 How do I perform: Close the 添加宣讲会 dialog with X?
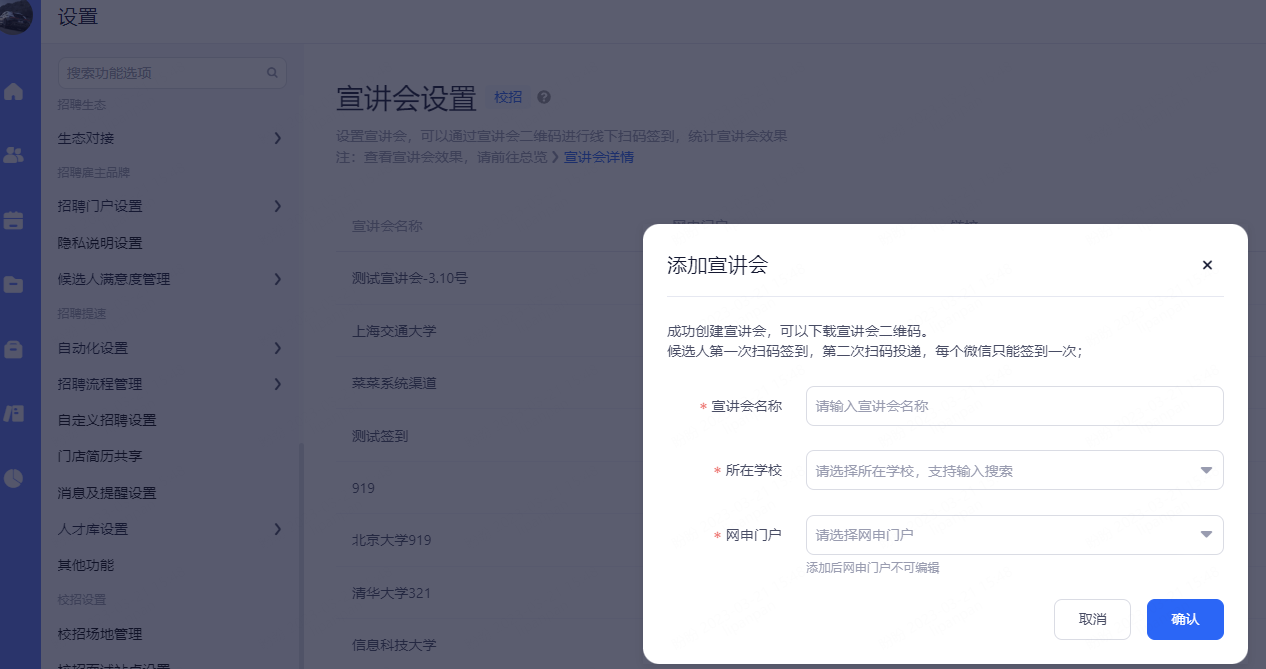click(x=1207, y=265)
